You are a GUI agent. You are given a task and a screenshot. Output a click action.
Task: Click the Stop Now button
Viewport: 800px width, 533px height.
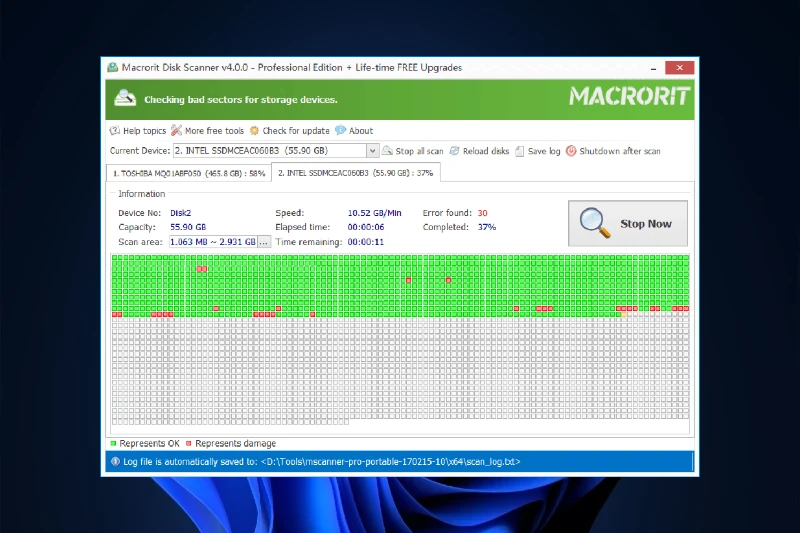(x=628, y=223)
